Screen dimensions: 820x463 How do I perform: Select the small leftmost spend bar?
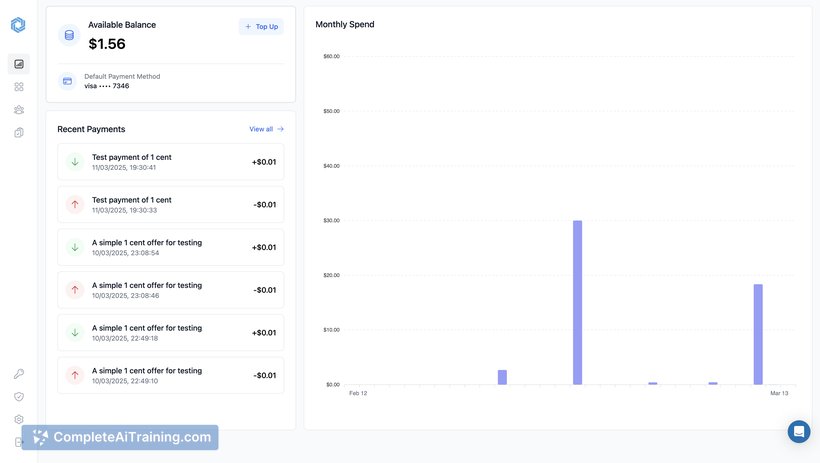502,377
